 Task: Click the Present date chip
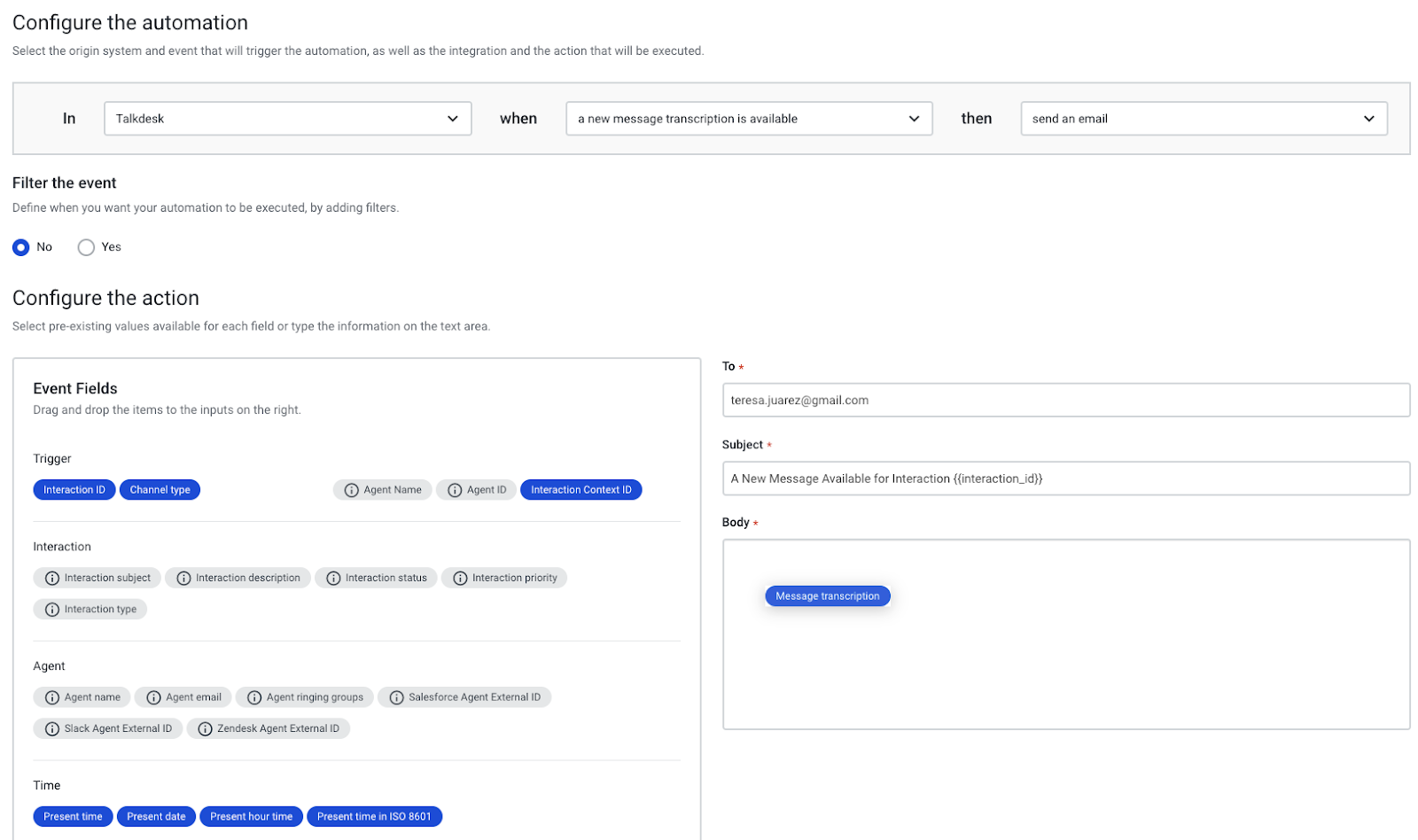[156, 817]
